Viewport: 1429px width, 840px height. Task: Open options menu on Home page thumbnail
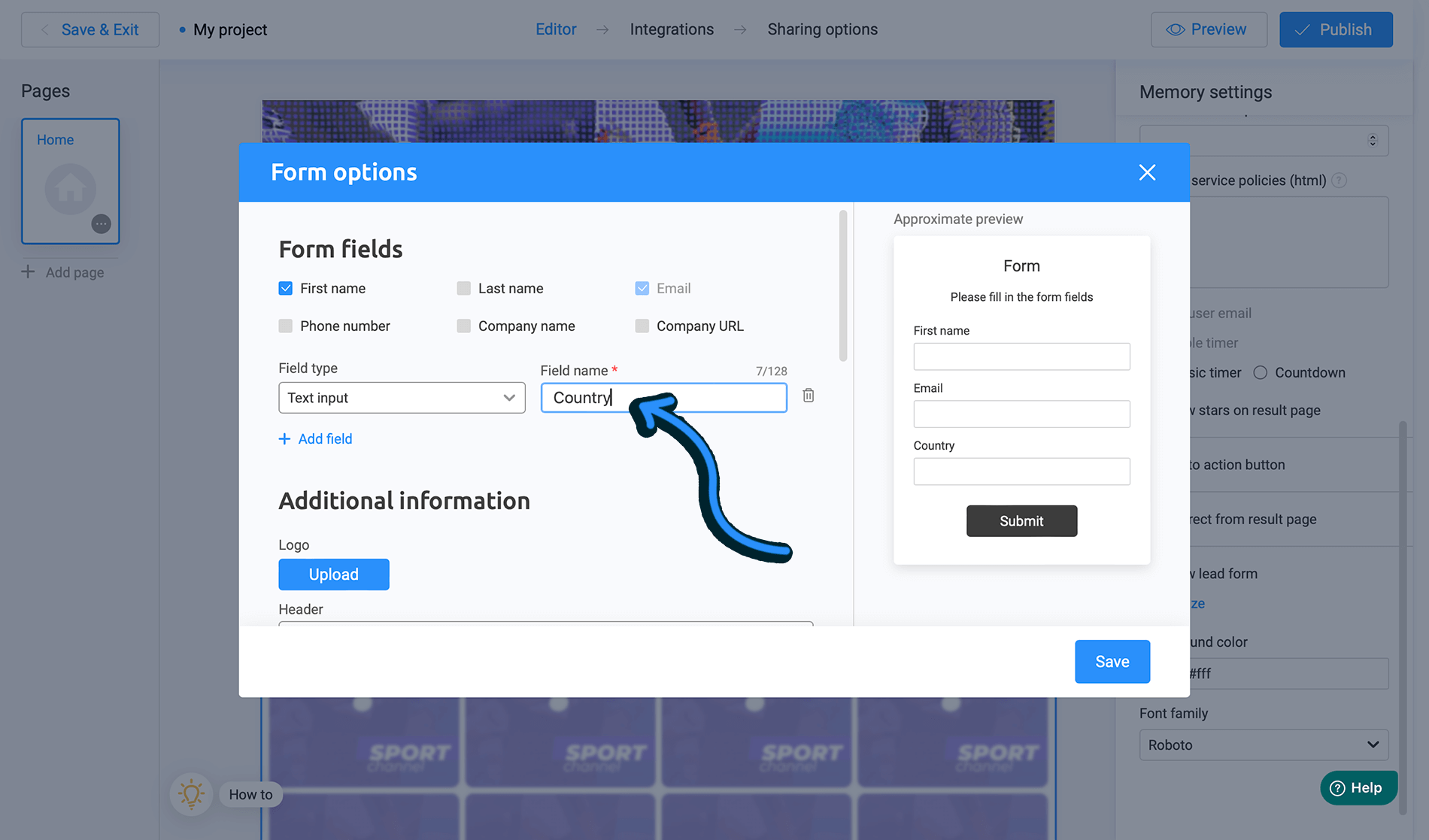(x=101, y=223)
